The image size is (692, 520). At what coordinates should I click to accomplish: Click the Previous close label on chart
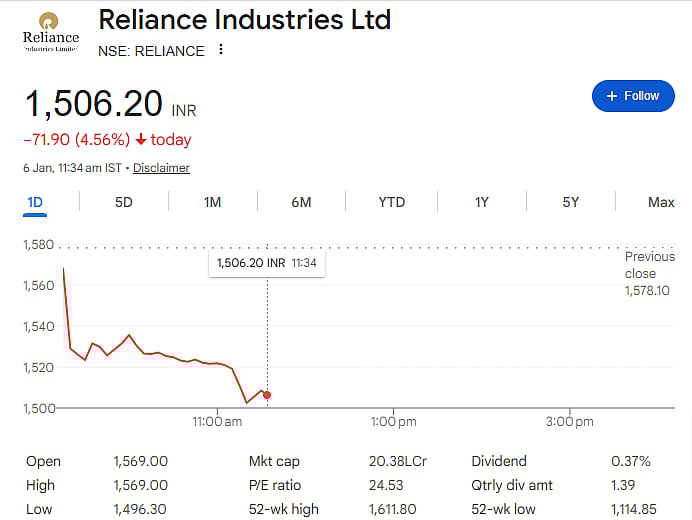[649, 265]
